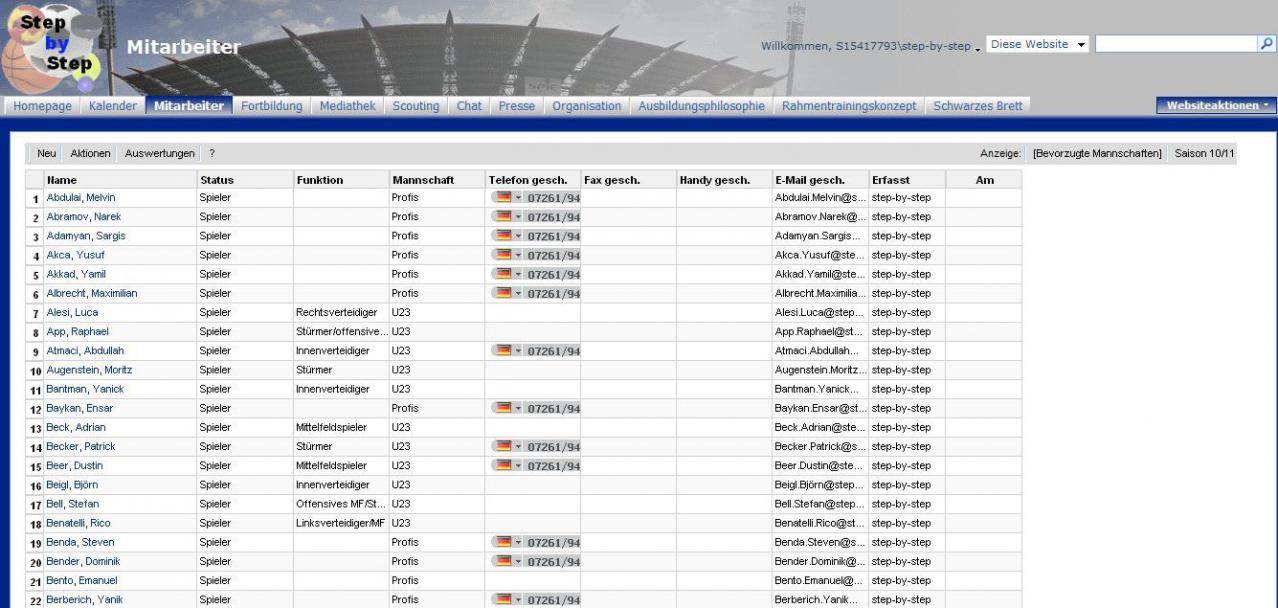The height and width of the screenshot is (608, 1278).
Task: Select the Mitarbeiter tab
Action: [x=189, y=106]
